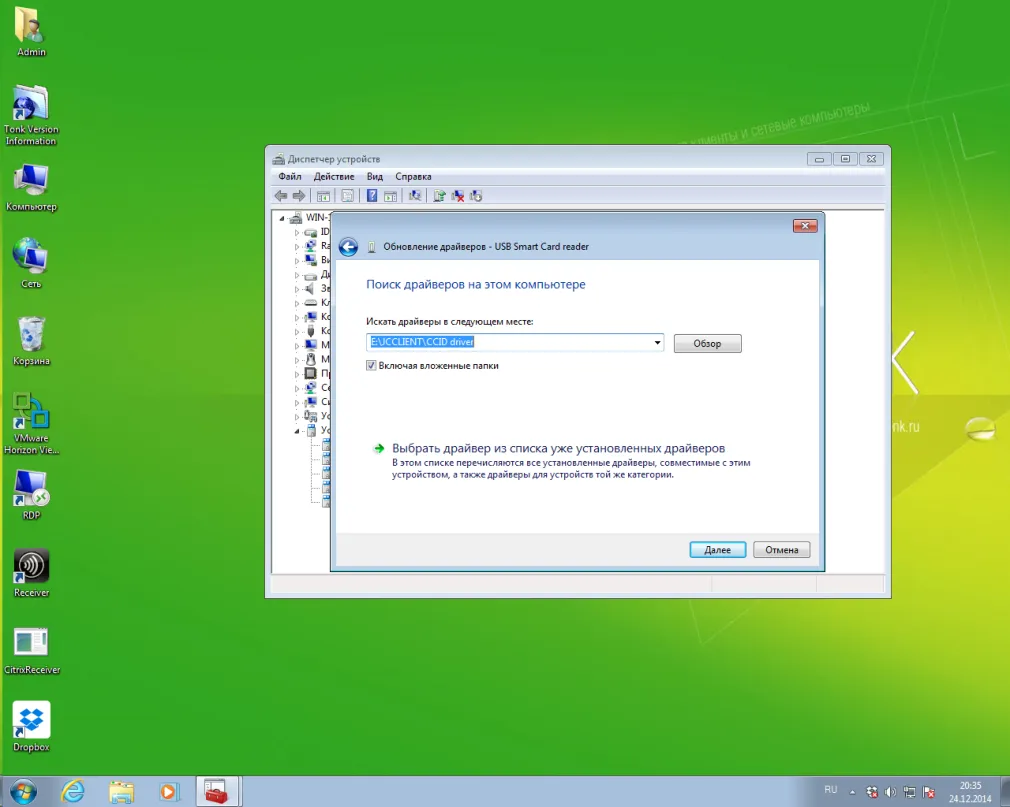The image size is (1010, 807).
Task: Expand the keyboard icon category in device tree
Action: (297, 303)
